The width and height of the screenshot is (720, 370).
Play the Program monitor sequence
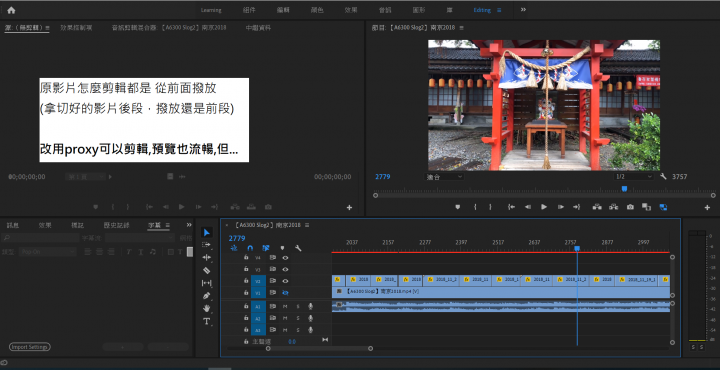[544, 207]
